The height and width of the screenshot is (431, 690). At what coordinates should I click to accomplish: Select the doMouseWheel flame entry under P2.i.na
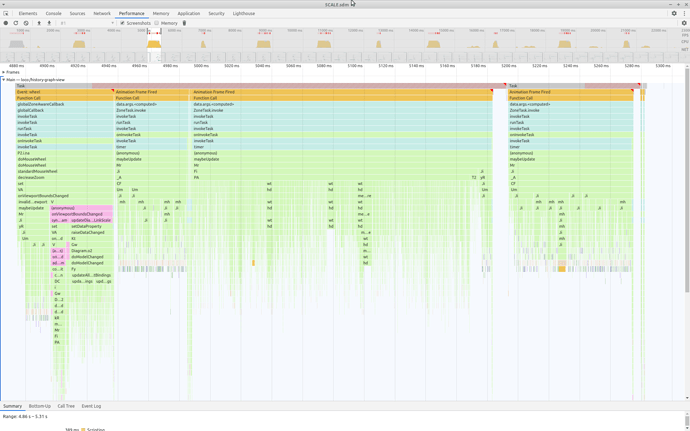(65, 159)
